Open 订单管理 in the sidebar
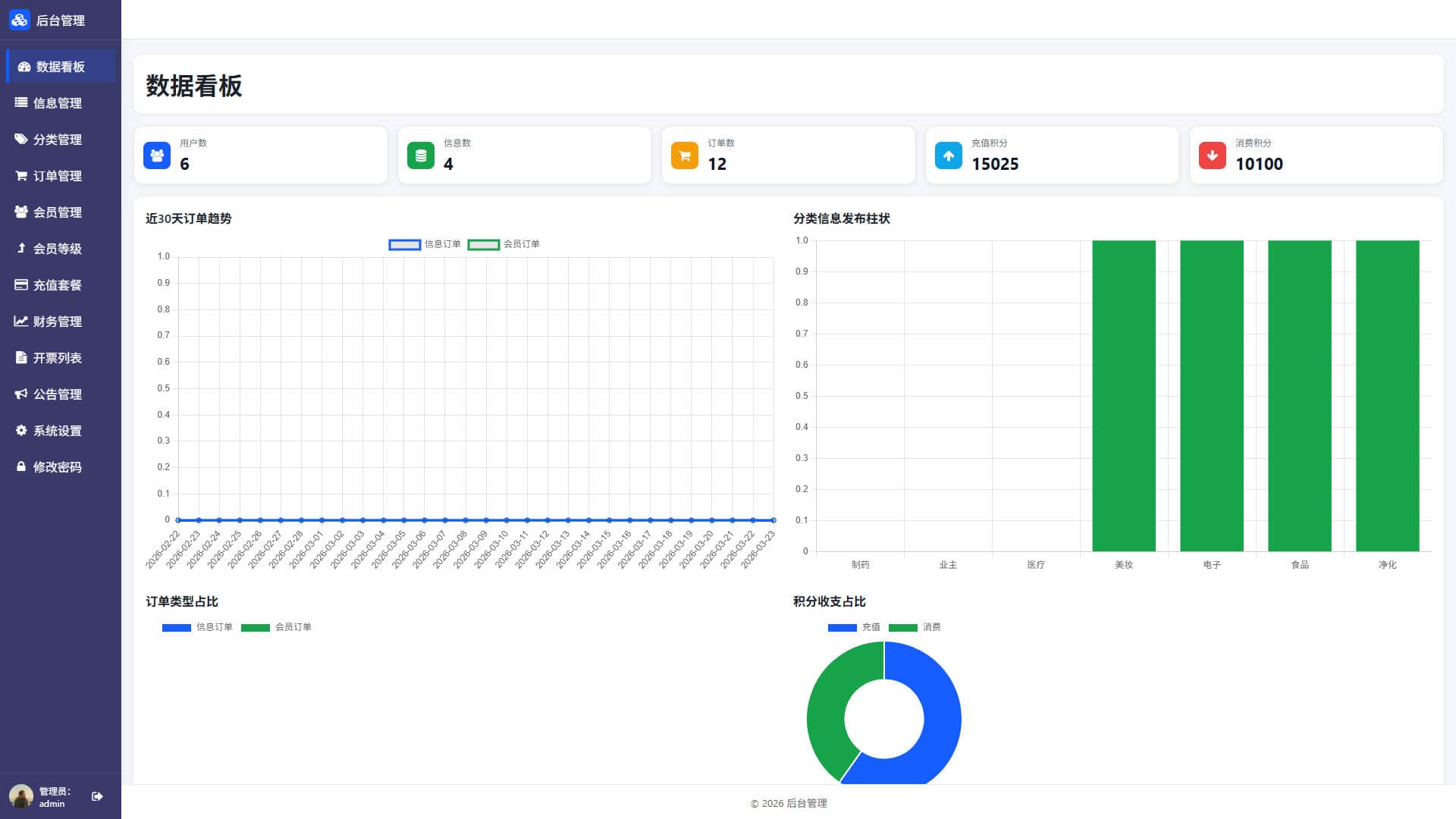The image size is (1456, 819). point(58,176)
